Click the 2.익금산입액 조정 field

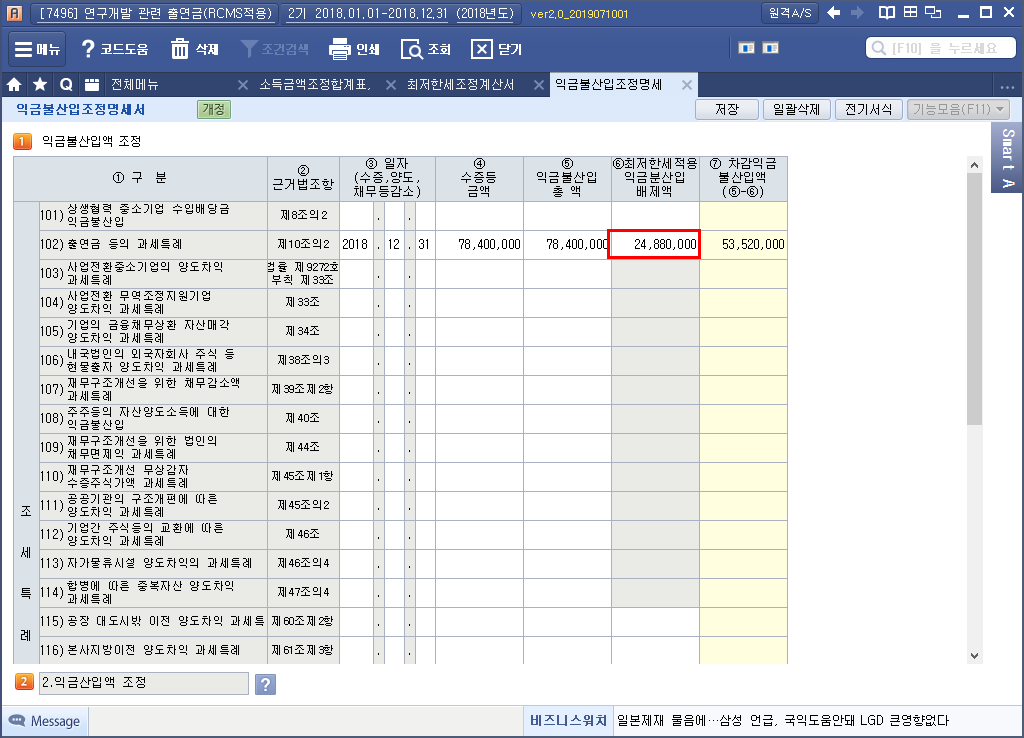click(x=144, y=683)
